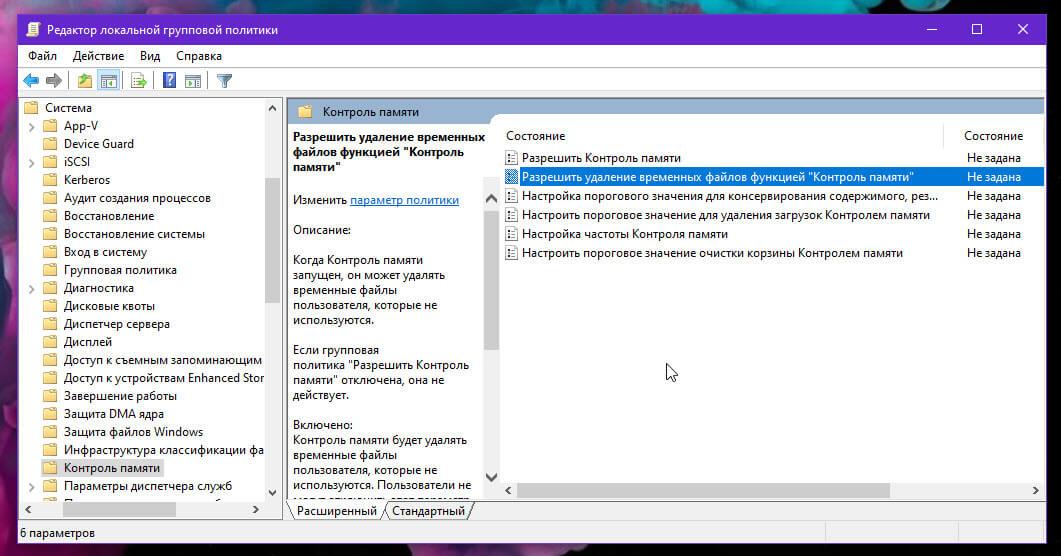Click description pane scroll up arrow
The width and height of the screenshot is (1061, 556).
point(491,199)
